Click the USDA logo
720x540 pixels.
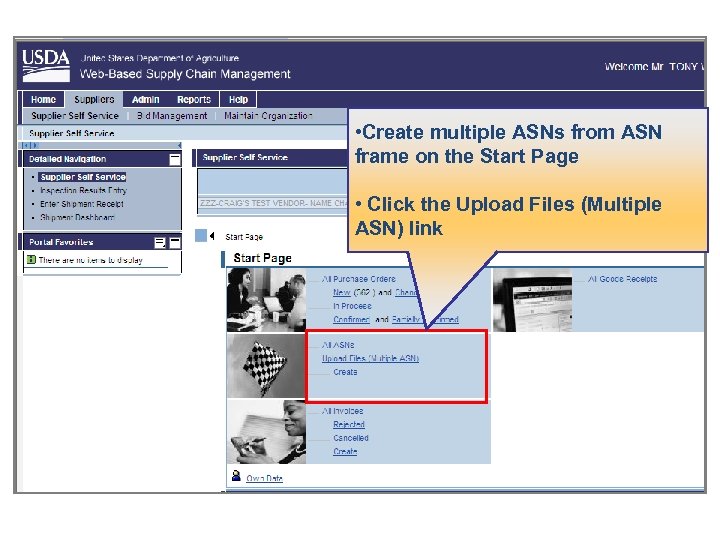(x=46, y=65)
